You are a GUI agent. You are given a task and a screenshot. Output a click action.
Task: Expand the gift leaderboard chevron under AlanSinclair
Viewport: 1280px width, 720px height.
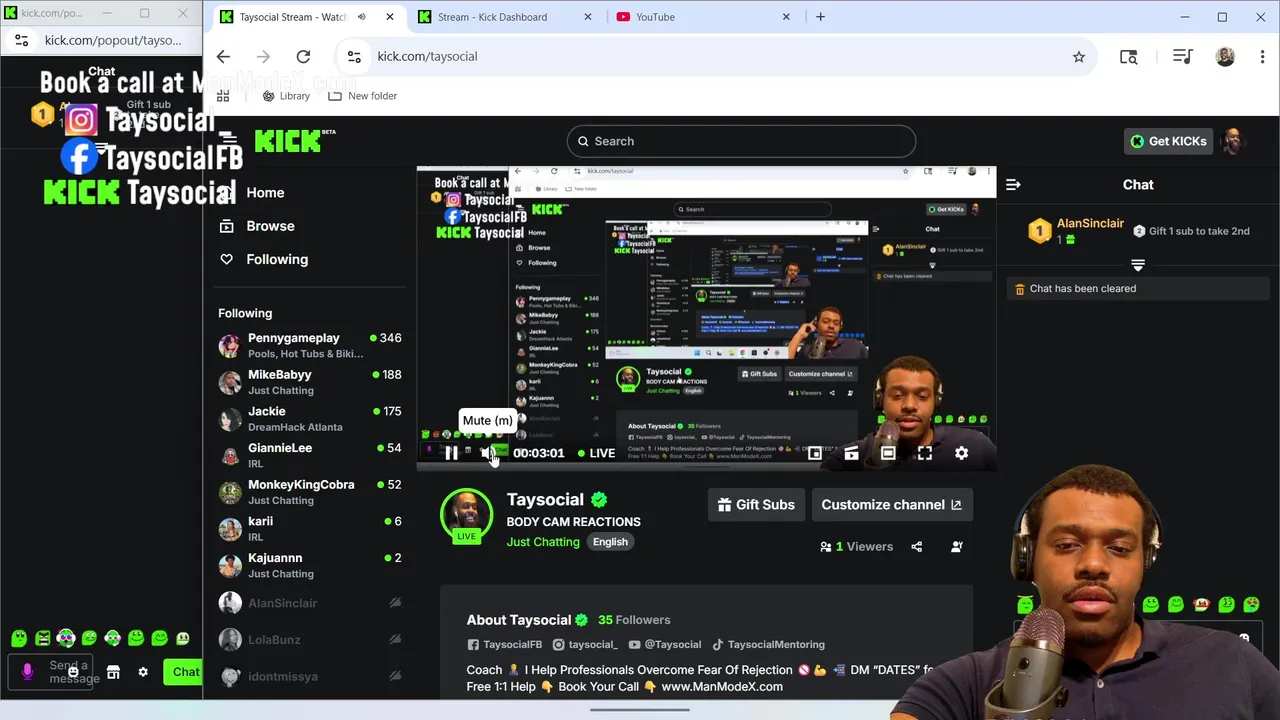pyautogui.click(x=1138, y=265)
